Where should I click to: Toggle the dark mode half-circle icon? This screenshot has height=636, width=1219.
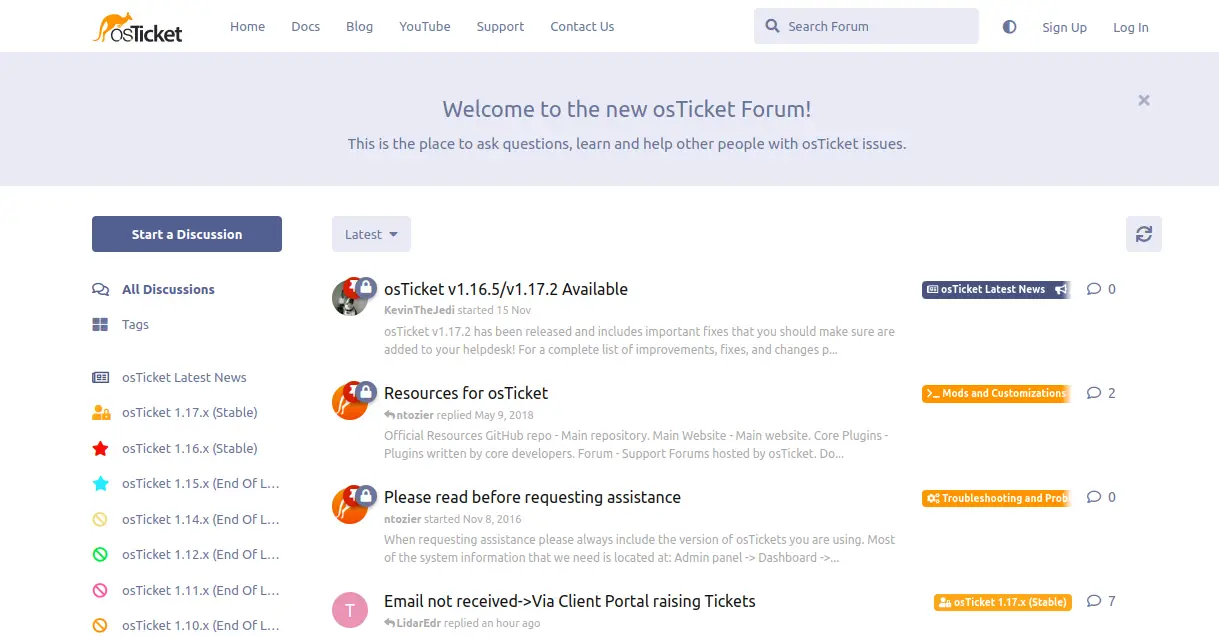click(1009, 27)
